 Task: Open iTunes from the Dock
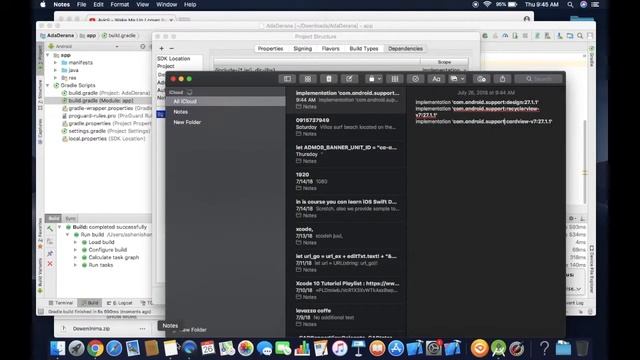339,349
